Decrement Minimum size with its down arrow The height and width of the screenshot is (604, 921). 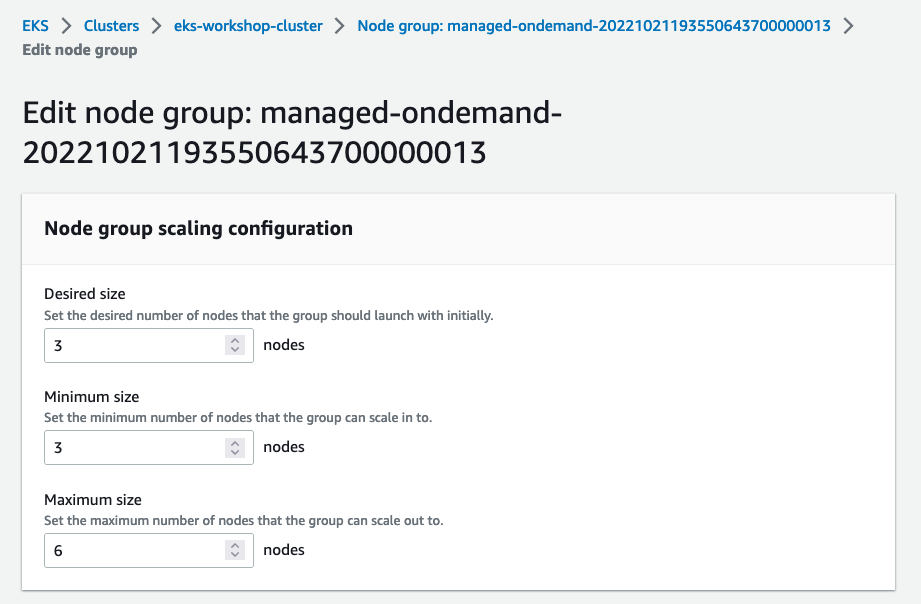[233, 451]
